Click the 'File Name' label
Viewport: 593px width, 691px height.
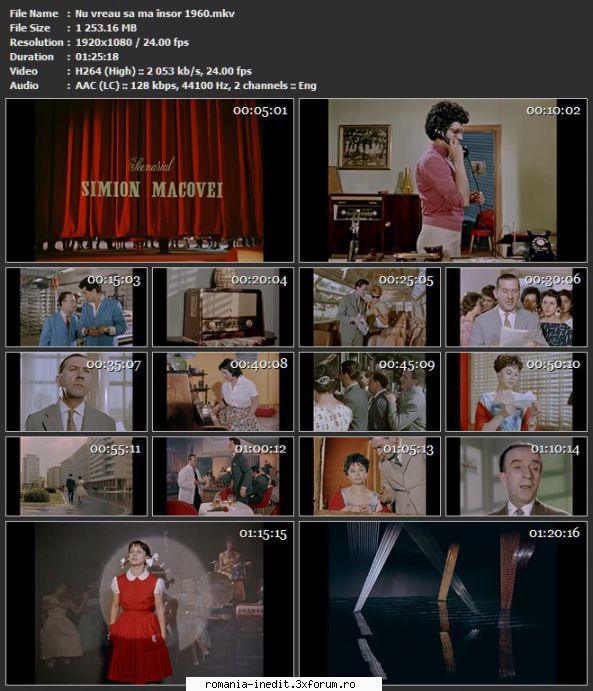pyautogui.click(x=34, y=14)
